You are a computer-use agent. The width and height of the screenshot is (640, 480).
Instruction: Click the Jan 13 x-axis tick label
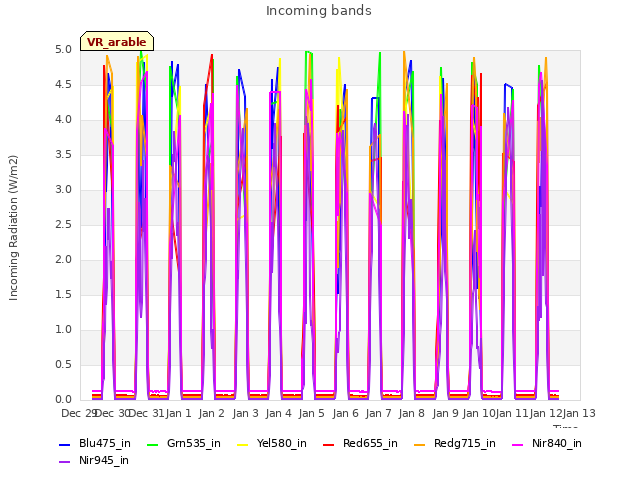(x=579, y=413)
